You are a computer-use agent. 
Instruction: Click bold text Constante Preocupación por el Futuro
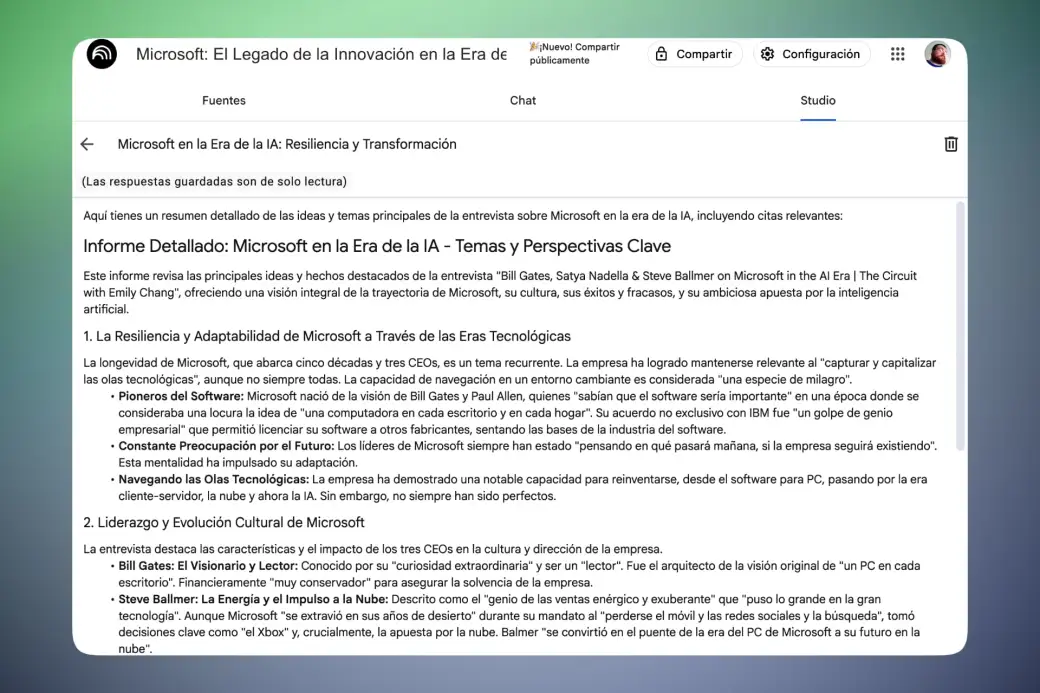tap(226, 446)
